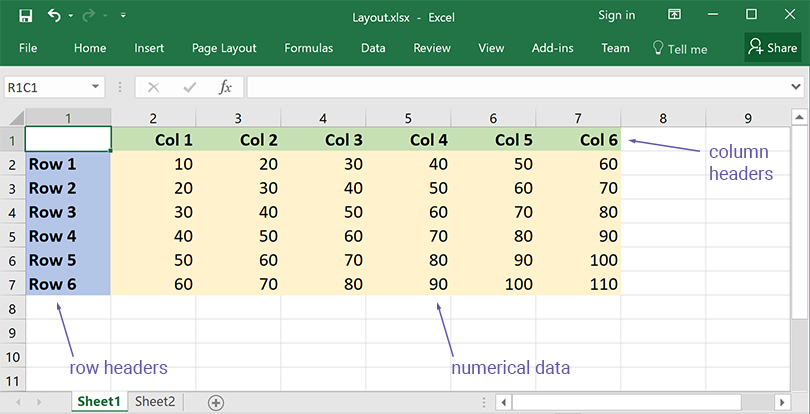The image size is (810, 414).
Task: Click the Redo arrow icon
Action: [88, 16]
